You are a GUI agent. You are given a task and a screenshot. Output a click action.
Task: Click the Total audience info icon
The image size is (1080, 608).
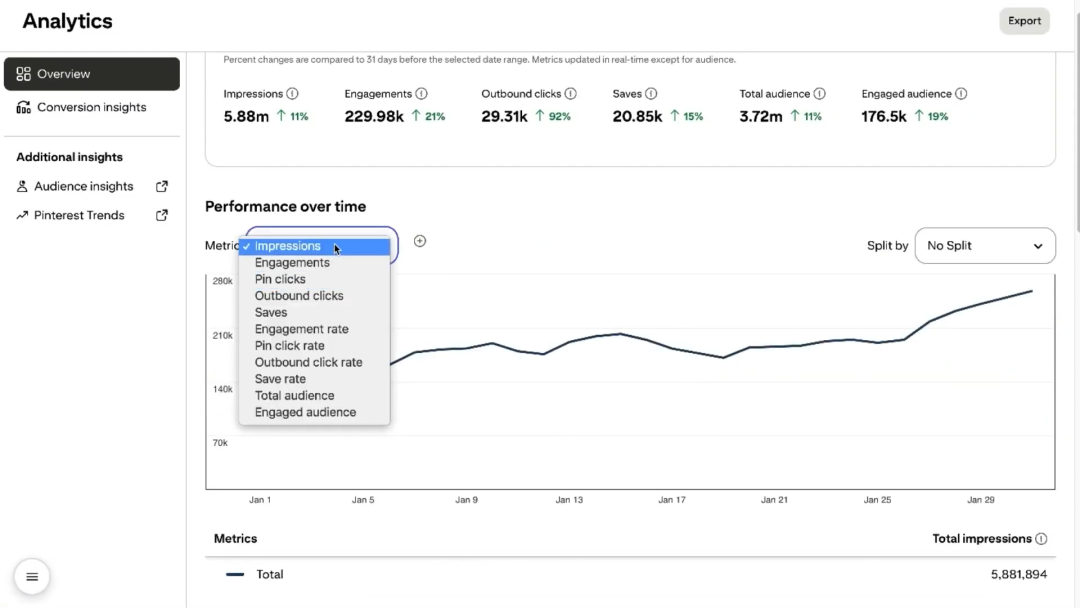coord(819,94)
